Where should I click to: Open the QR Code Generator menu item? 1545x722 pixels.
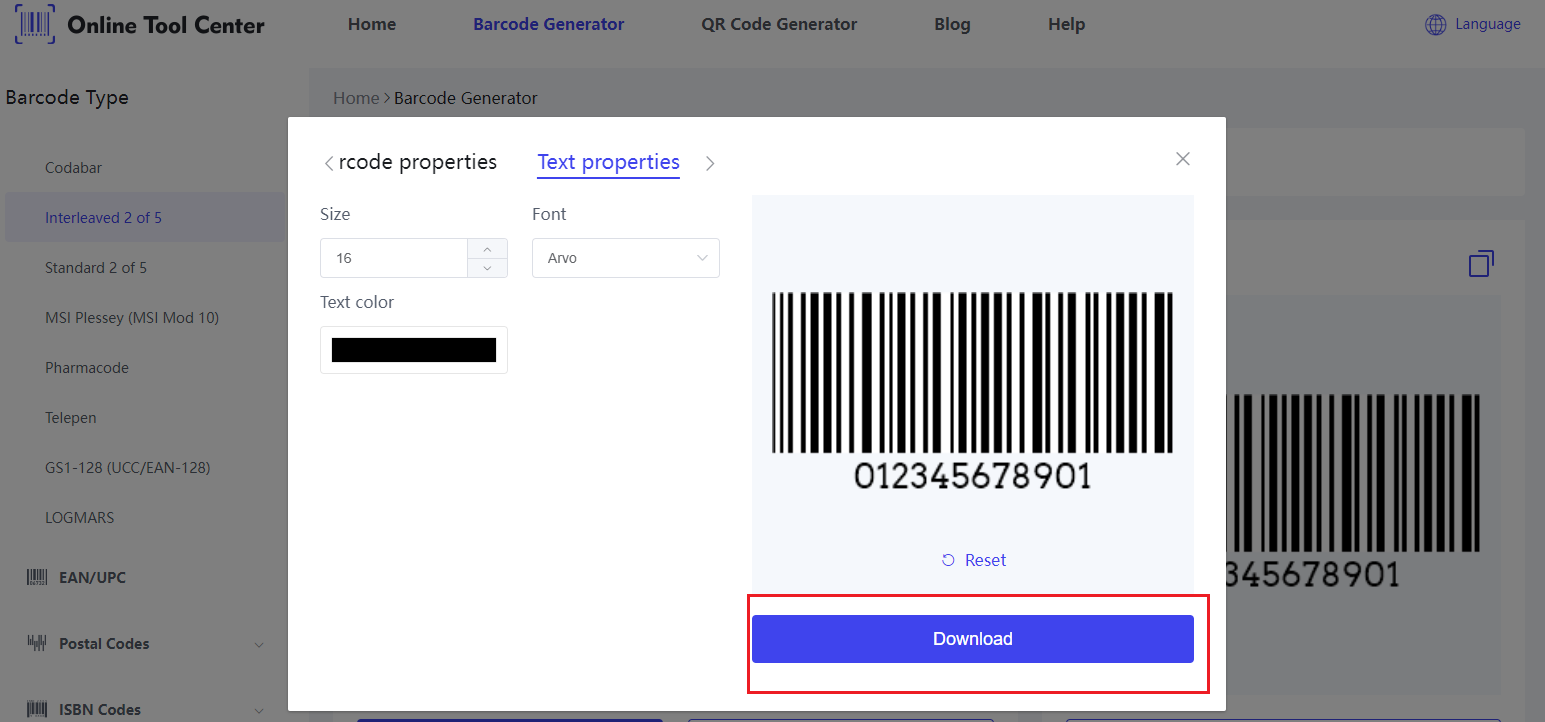point(779,24)
